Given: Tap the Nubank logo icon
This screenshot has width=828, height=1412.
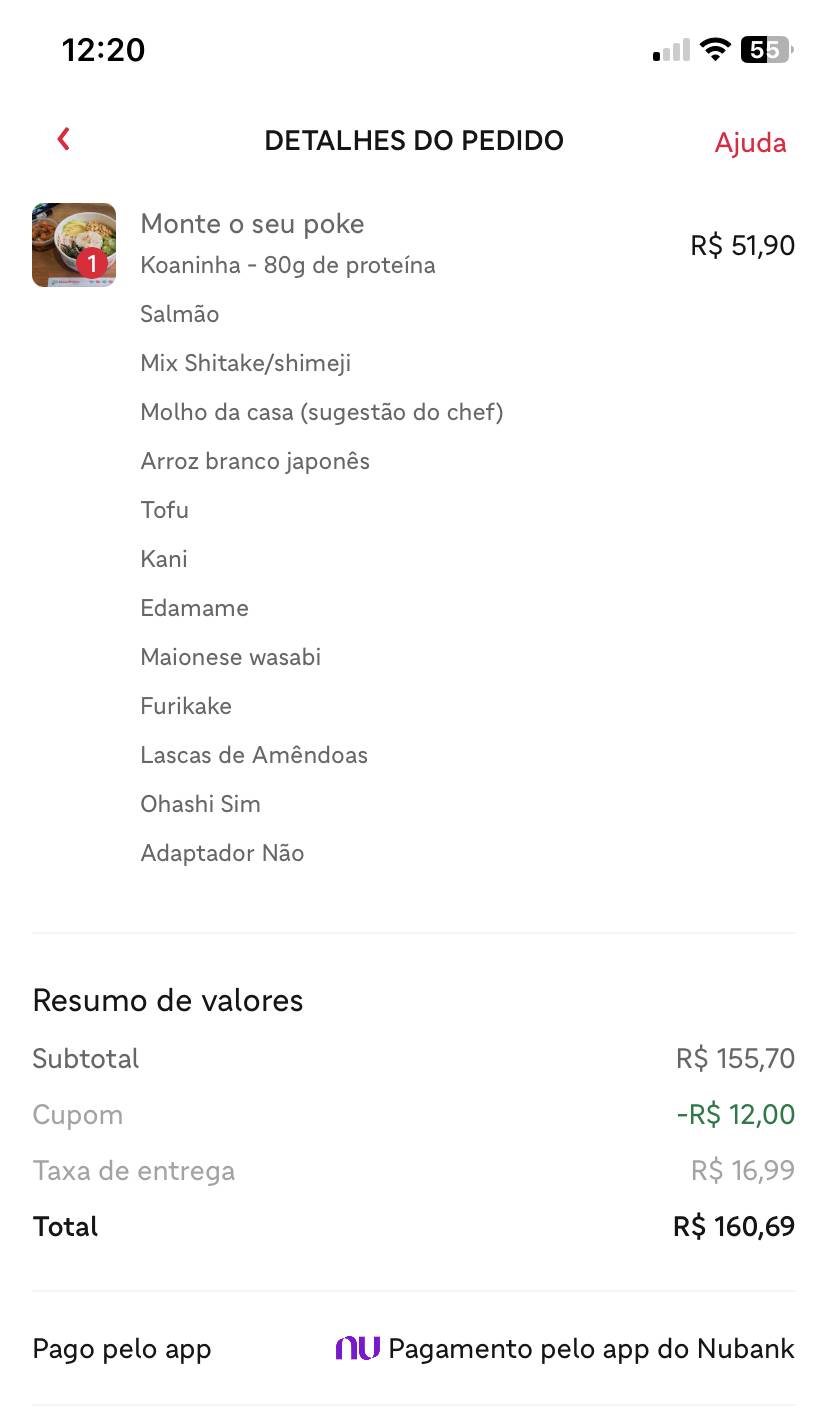Looking at the screenshot, I should tap(357, 1348).
